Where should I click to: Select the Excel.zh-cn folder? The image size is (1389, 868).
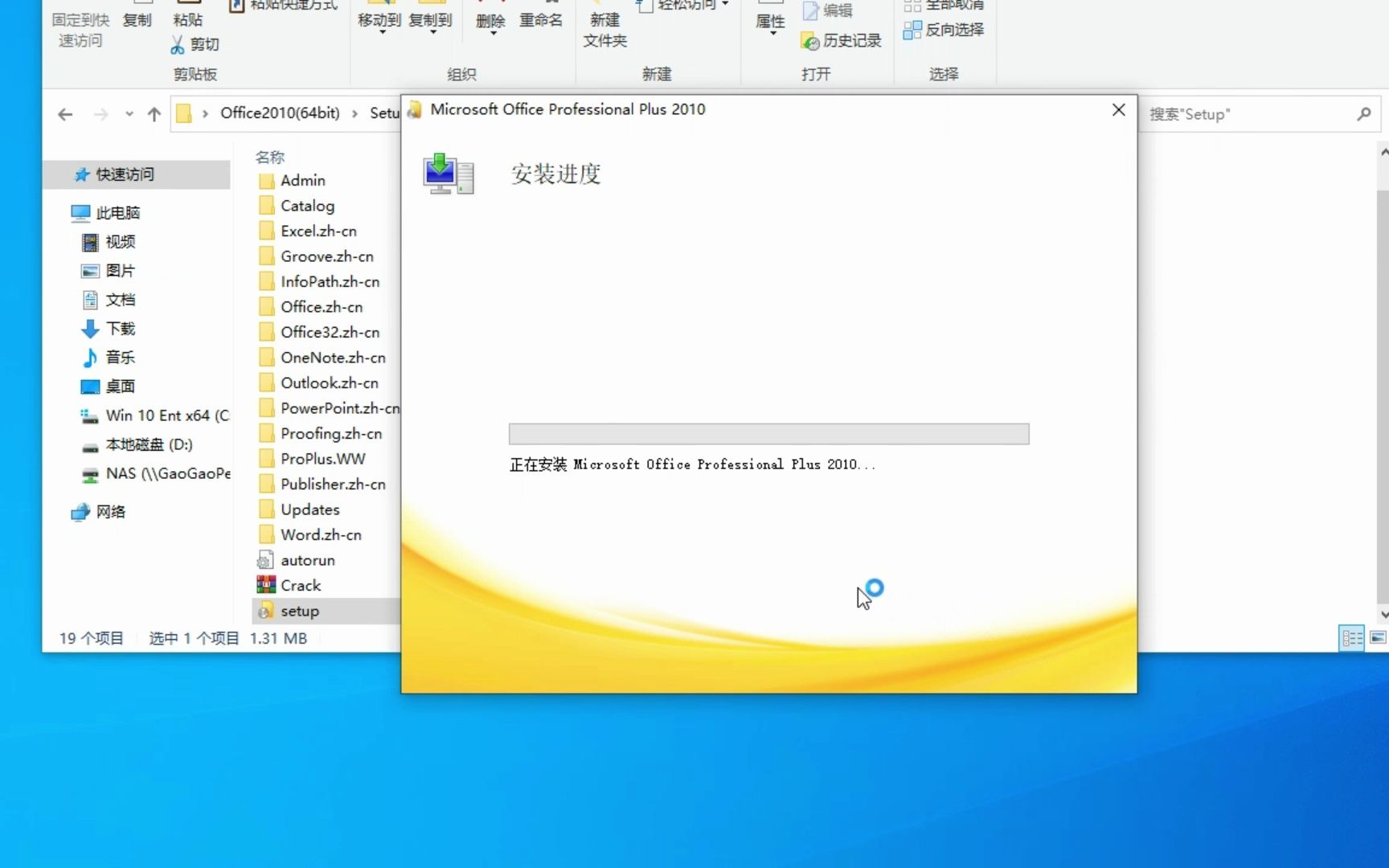[x=308, y=231]
